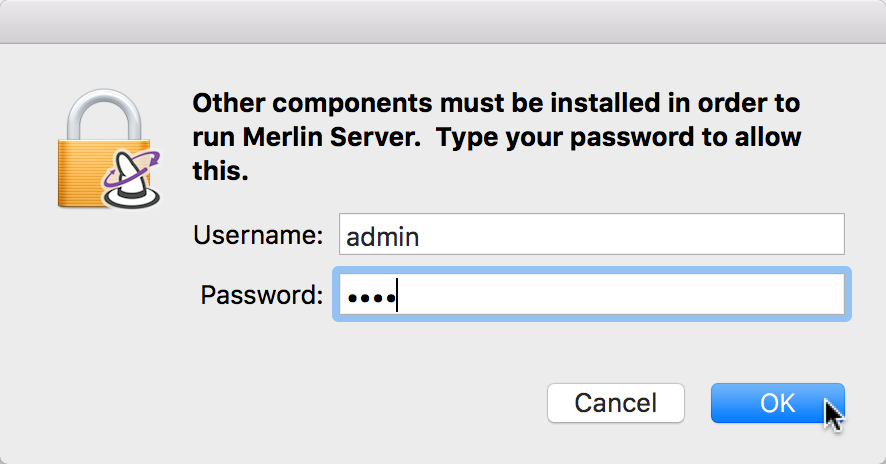The image size is (886, 464).
Task: Click the golden padlock icon
Action: [x=104, y=149]
